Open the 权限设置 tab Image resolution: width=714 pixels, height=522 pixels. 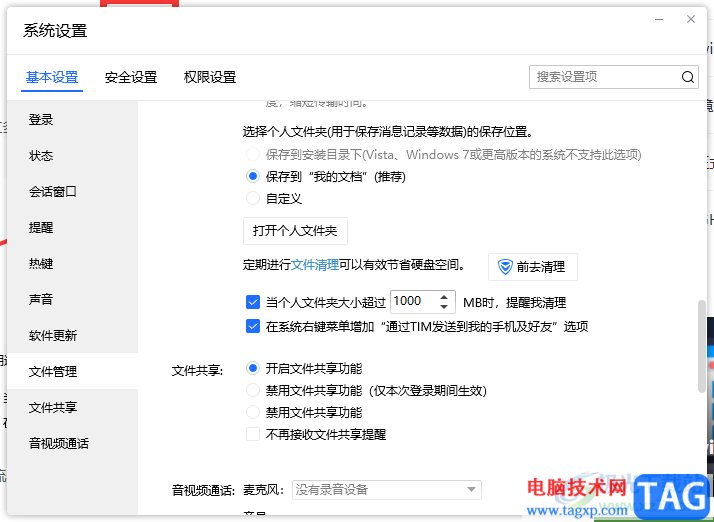point(210,77)
